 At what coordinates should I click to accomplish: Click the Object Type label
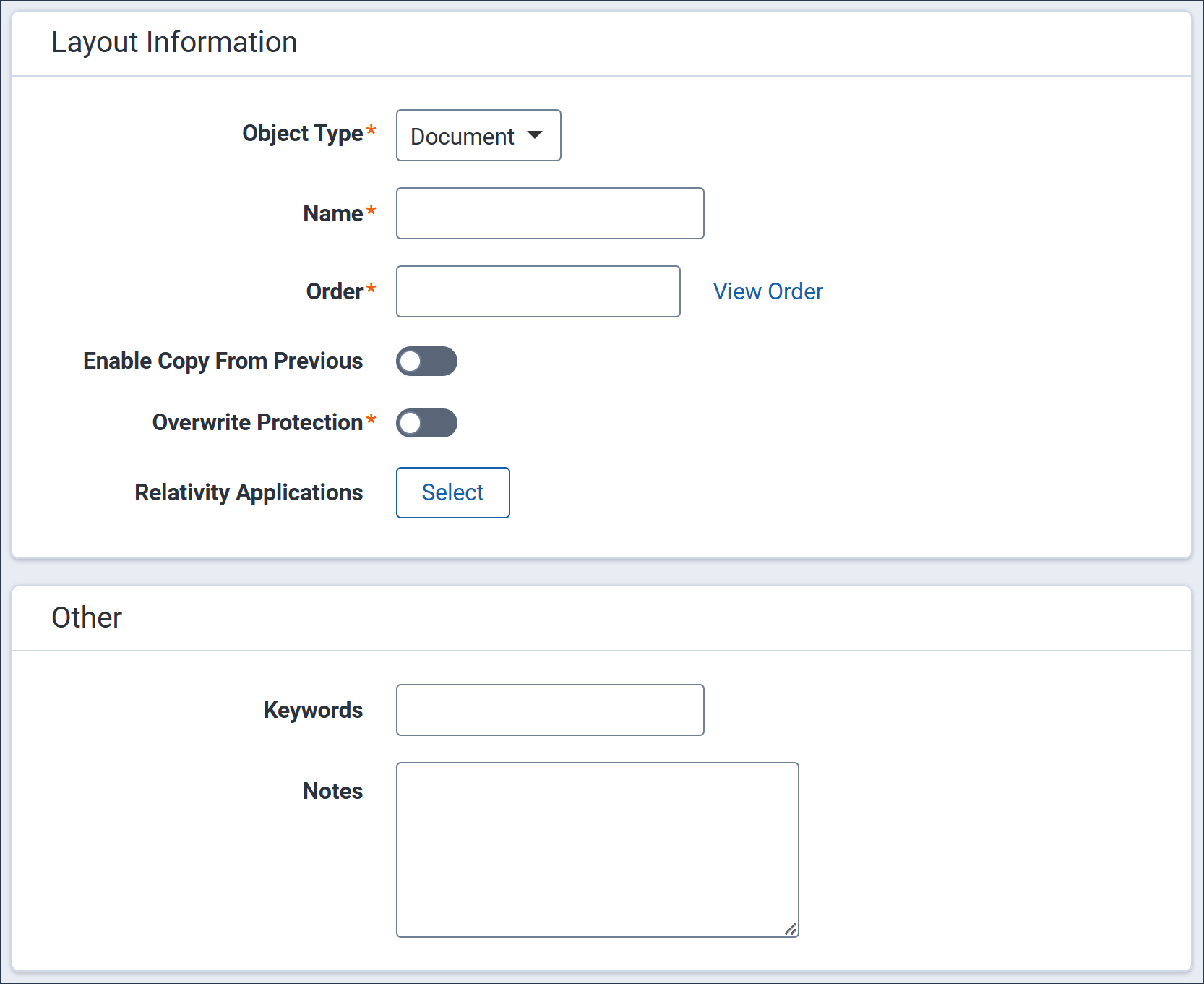pyautogui.click(x=303, y=134)
